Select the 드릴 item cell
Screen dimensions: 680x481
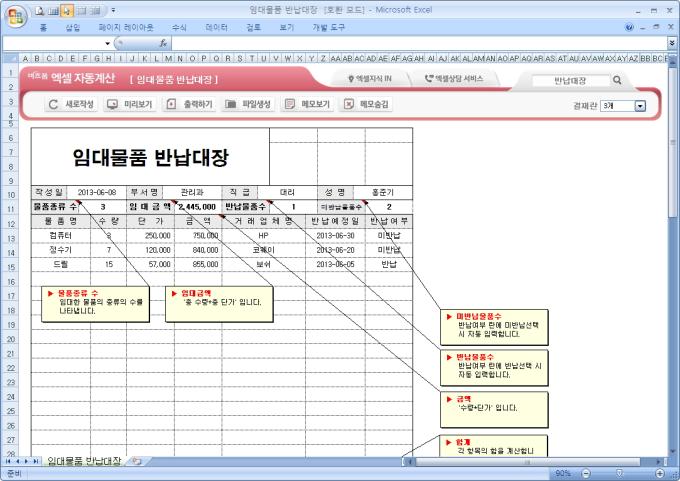pos(61,264)
